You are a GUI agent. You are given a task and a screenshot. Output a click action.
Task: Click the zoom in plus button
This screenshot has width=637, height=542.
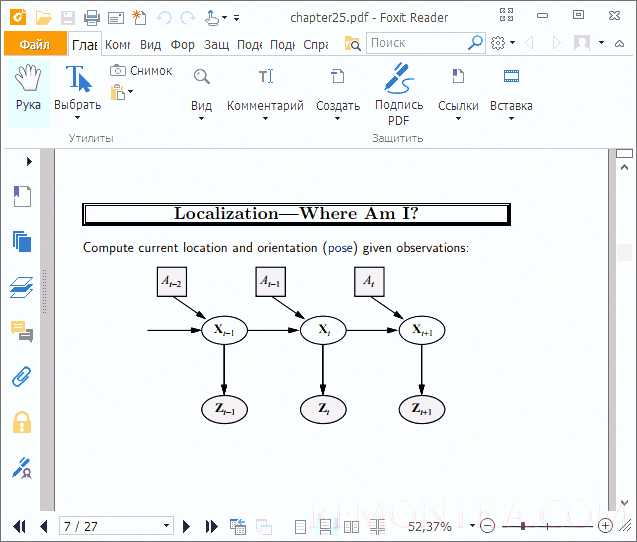(x=605, y=526)
